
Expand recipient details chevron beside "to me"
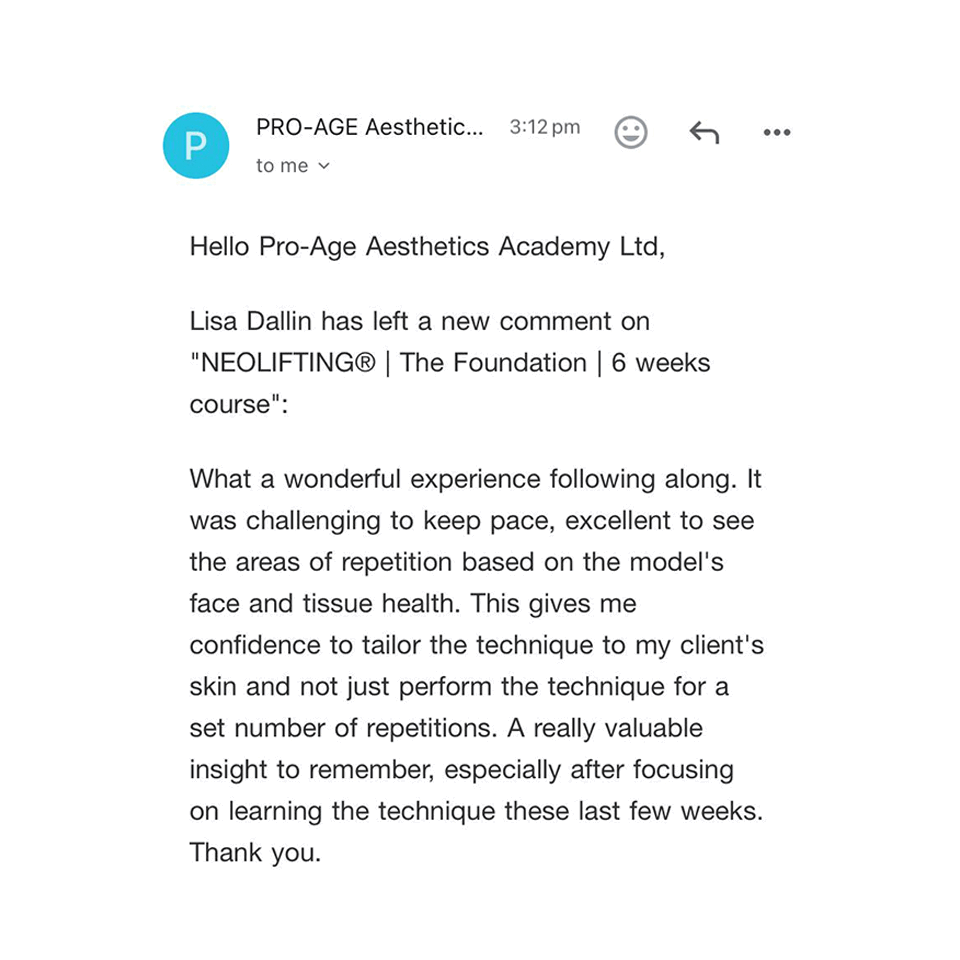(324, 167)
